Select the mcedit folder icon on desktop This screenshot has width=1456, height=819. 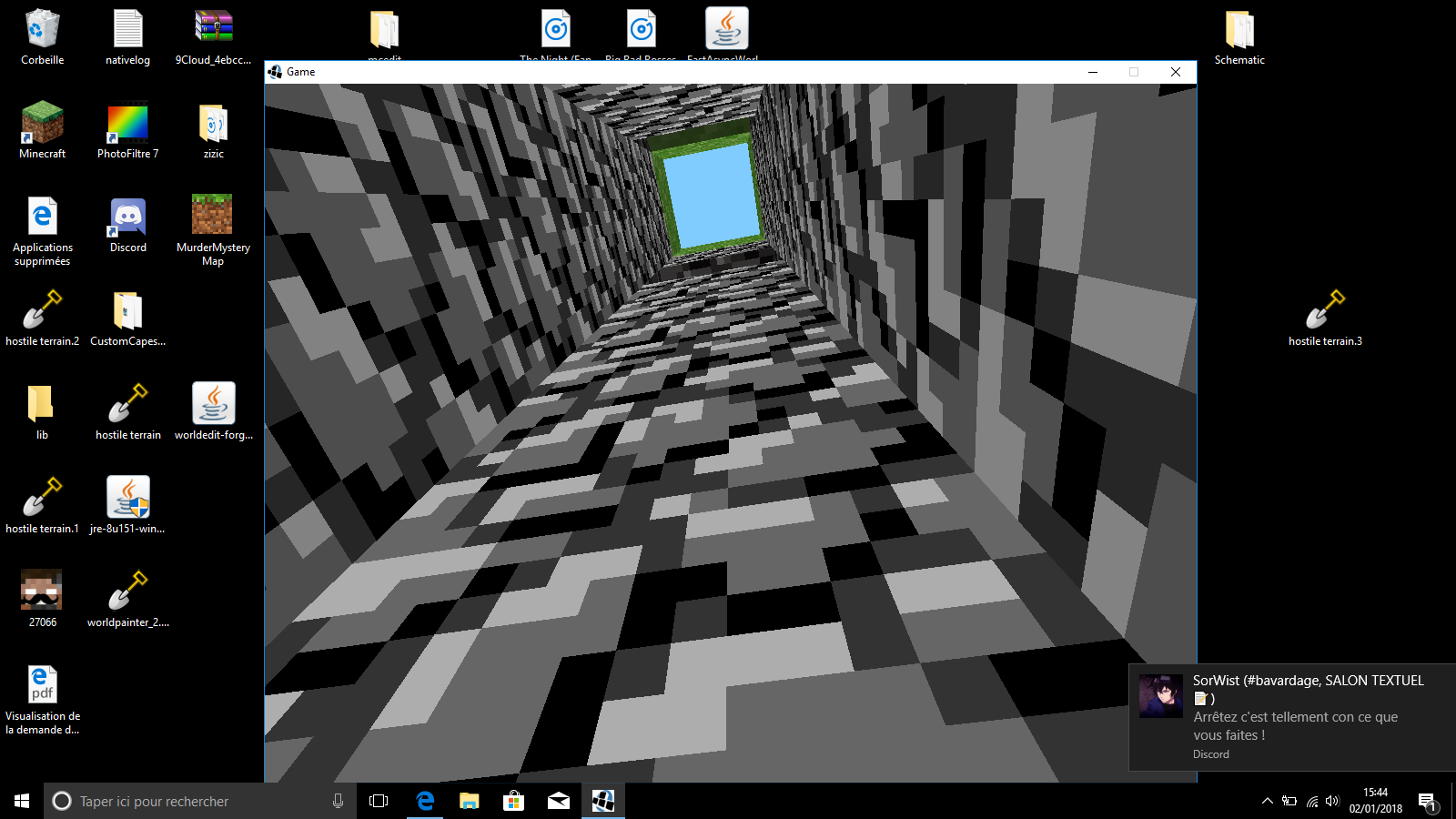coord(384,29)
